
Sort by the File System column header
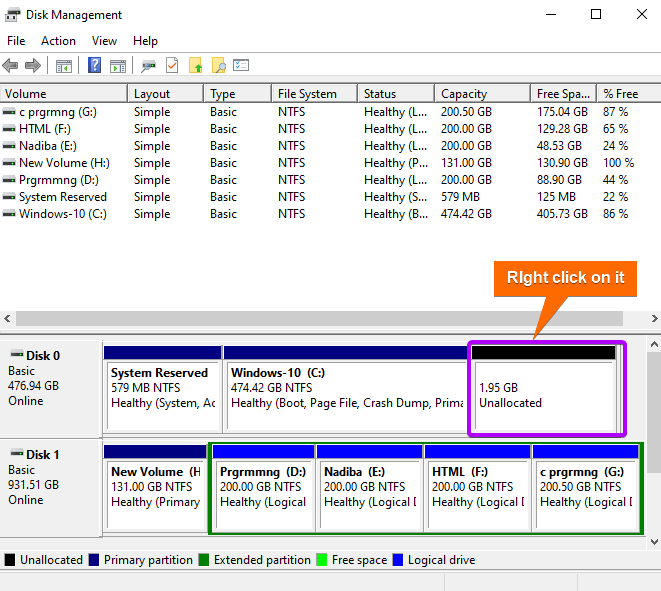314,94
